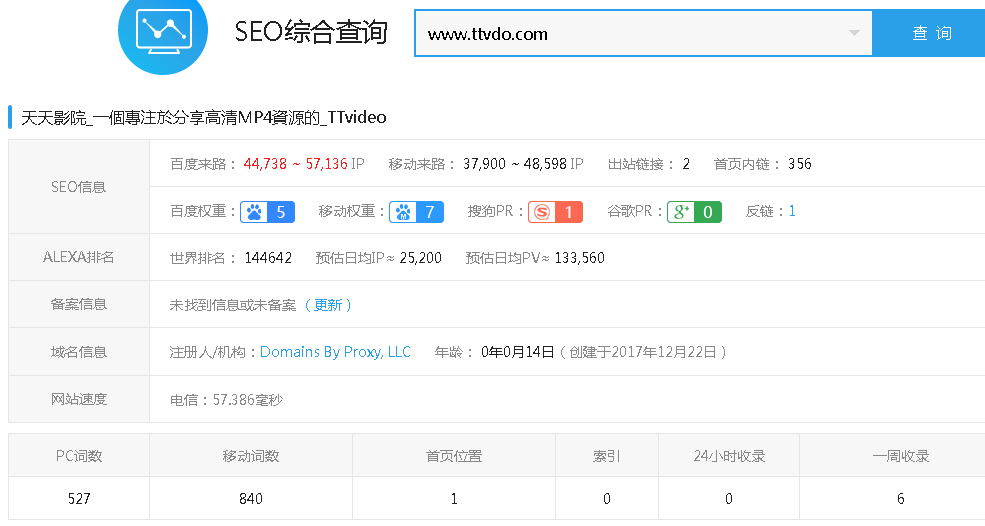The height and width of the screenshot is (526, 985).
Task: Click the estimated daily IP 25,200
Action: coord(420,258)
